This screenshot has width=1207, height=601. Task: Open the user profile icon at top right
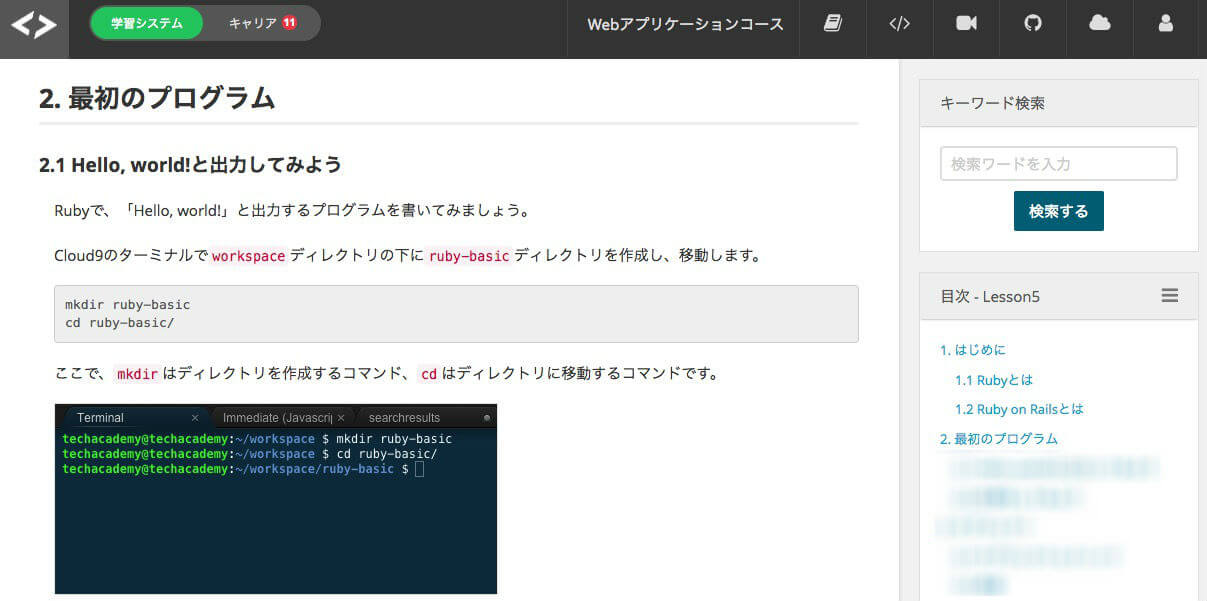1165,24
